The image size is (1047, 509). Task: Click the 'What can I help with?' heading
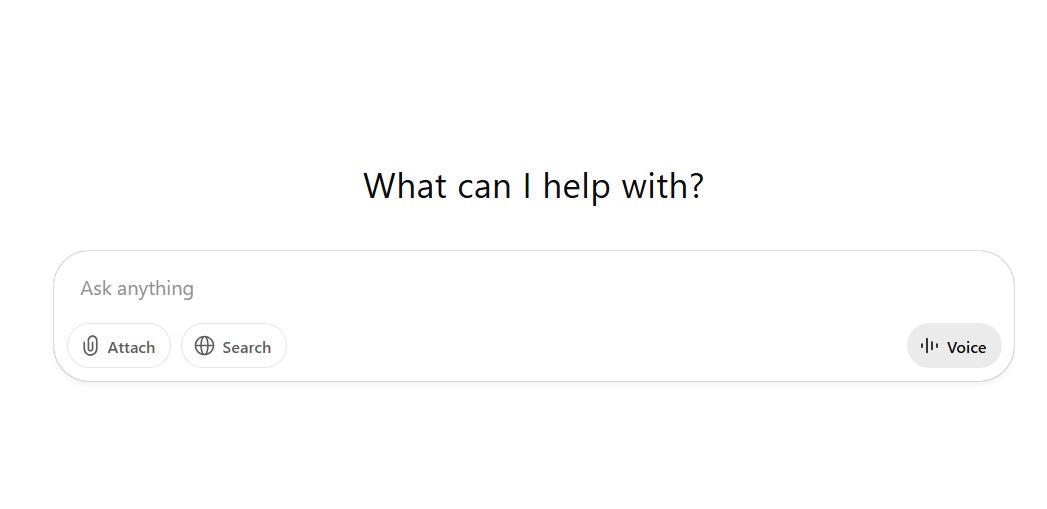pyautogui.click(x=533, y=186)
